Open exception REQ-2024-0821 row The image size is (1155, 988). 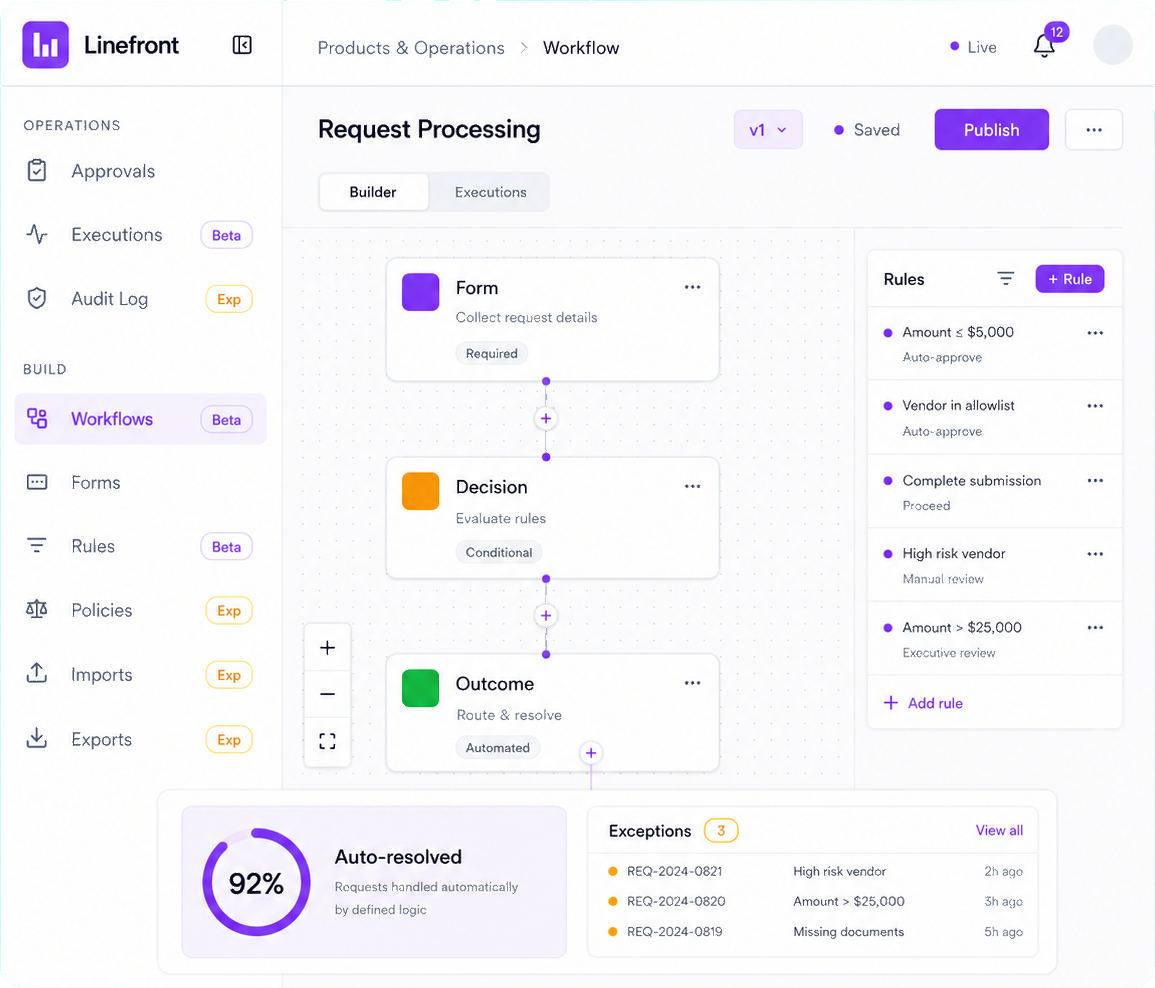pos(815,871)
